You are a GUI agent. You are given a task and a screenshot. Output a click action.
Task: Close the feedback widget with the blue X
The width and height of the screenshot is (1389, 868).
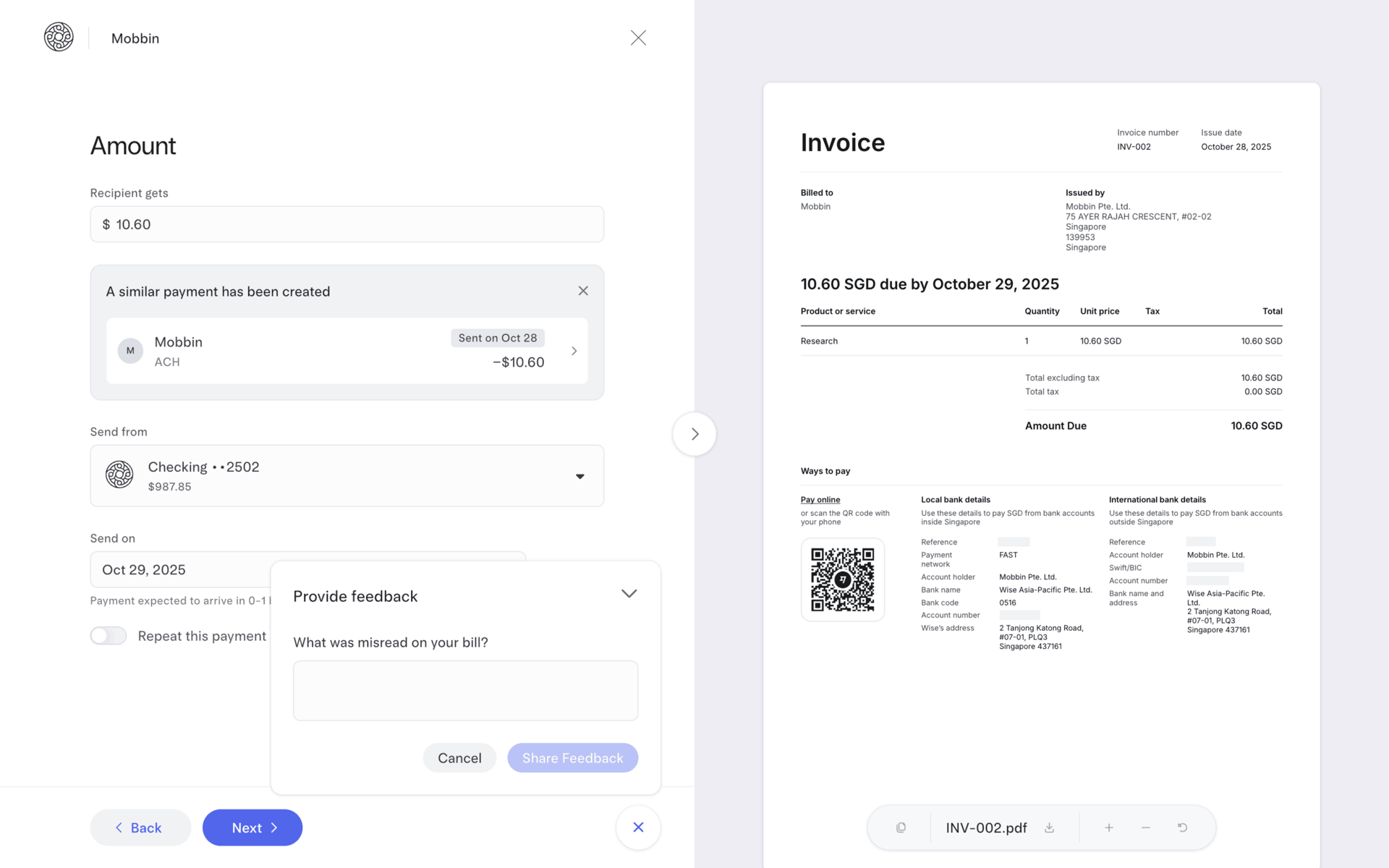638,827
